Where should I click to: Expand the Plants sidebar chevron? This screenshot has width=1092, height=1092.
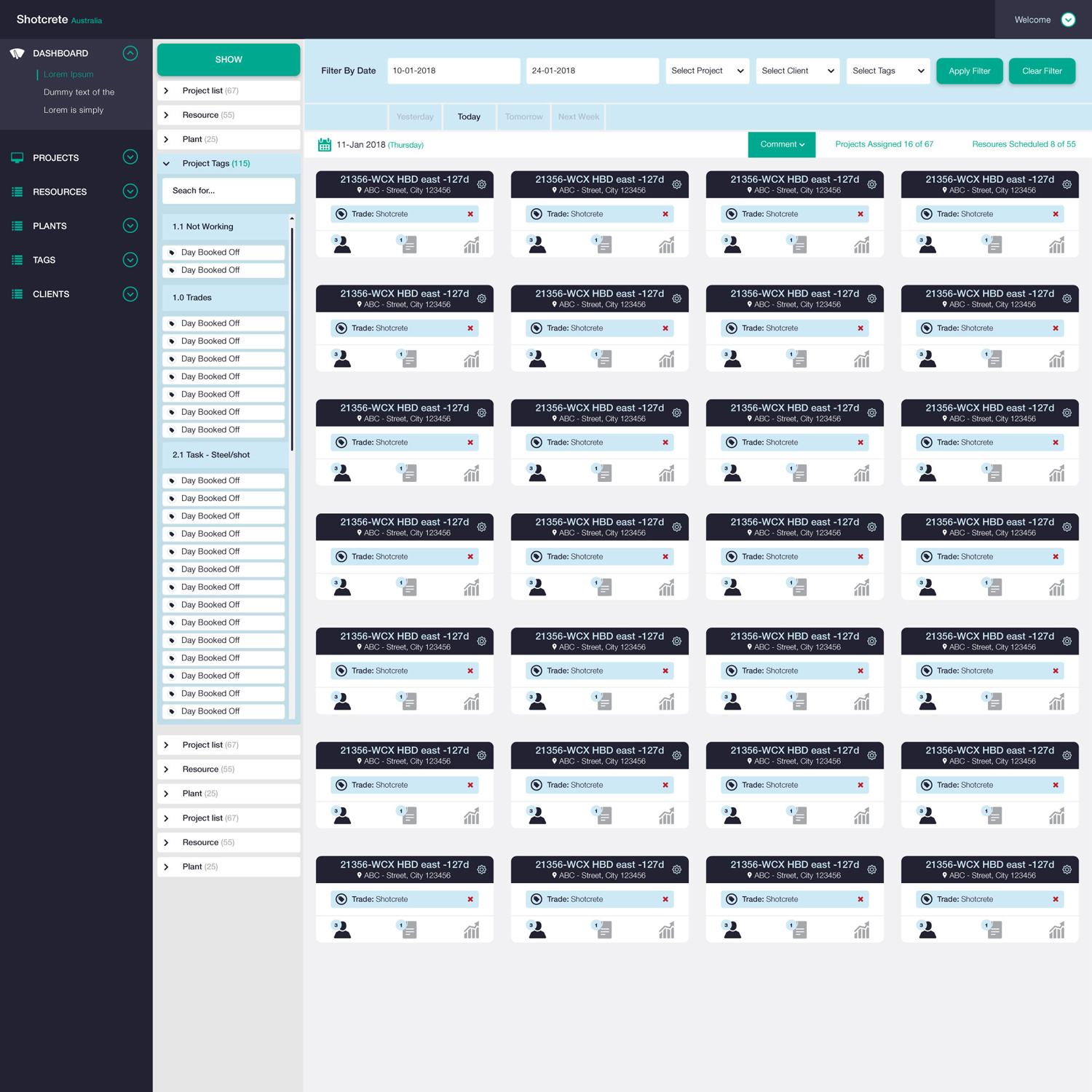pyautogui.click(x=130, y=226)
